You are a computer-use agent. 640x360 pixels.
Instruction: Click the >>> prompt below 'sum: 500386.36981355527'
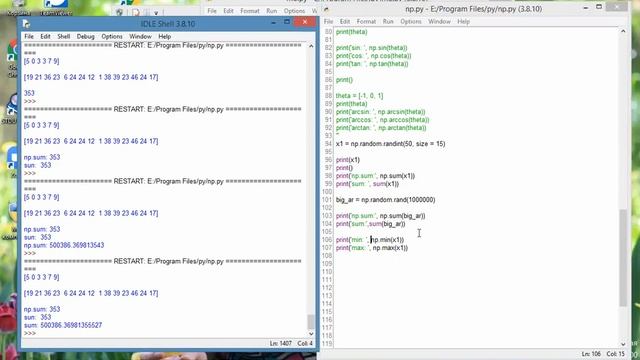(x=30, y=333)
